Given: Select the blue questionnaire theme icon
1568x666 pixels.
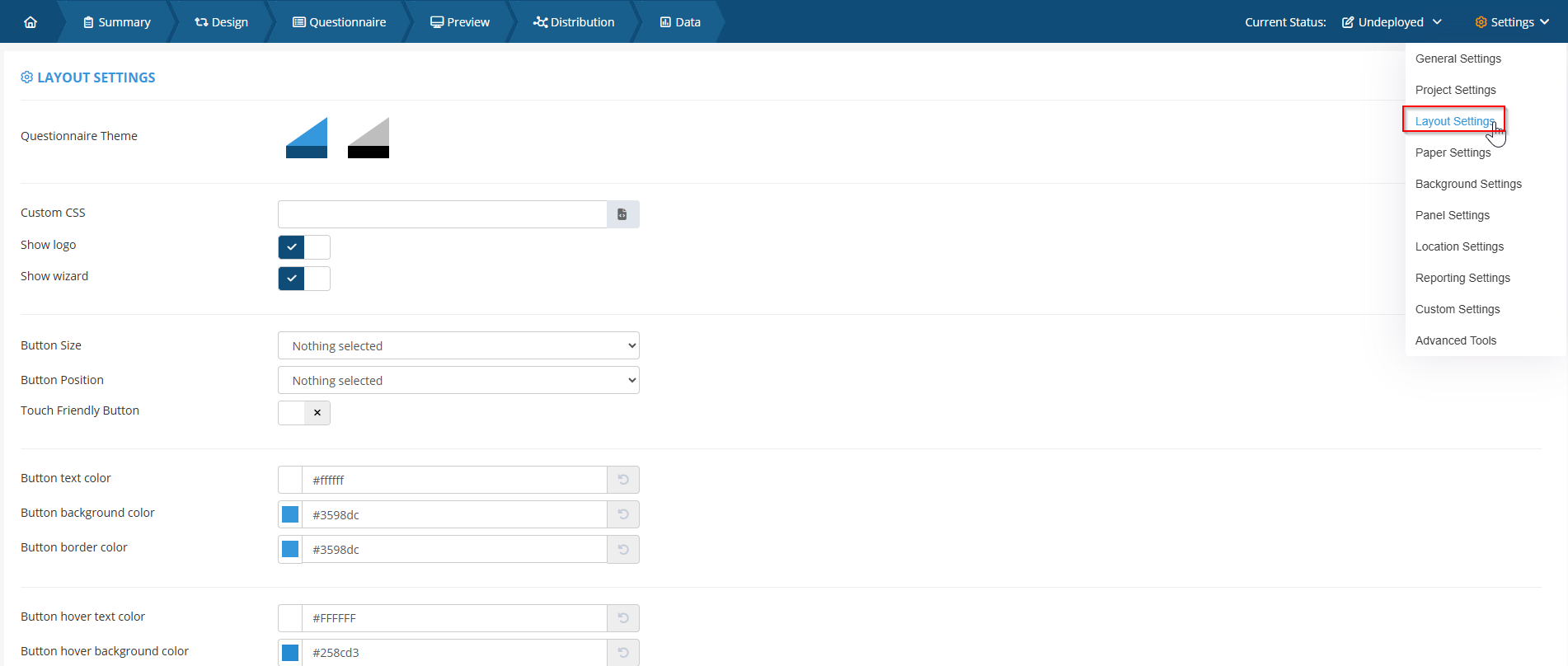Looking at the screenshot, I should pos(307,138).
